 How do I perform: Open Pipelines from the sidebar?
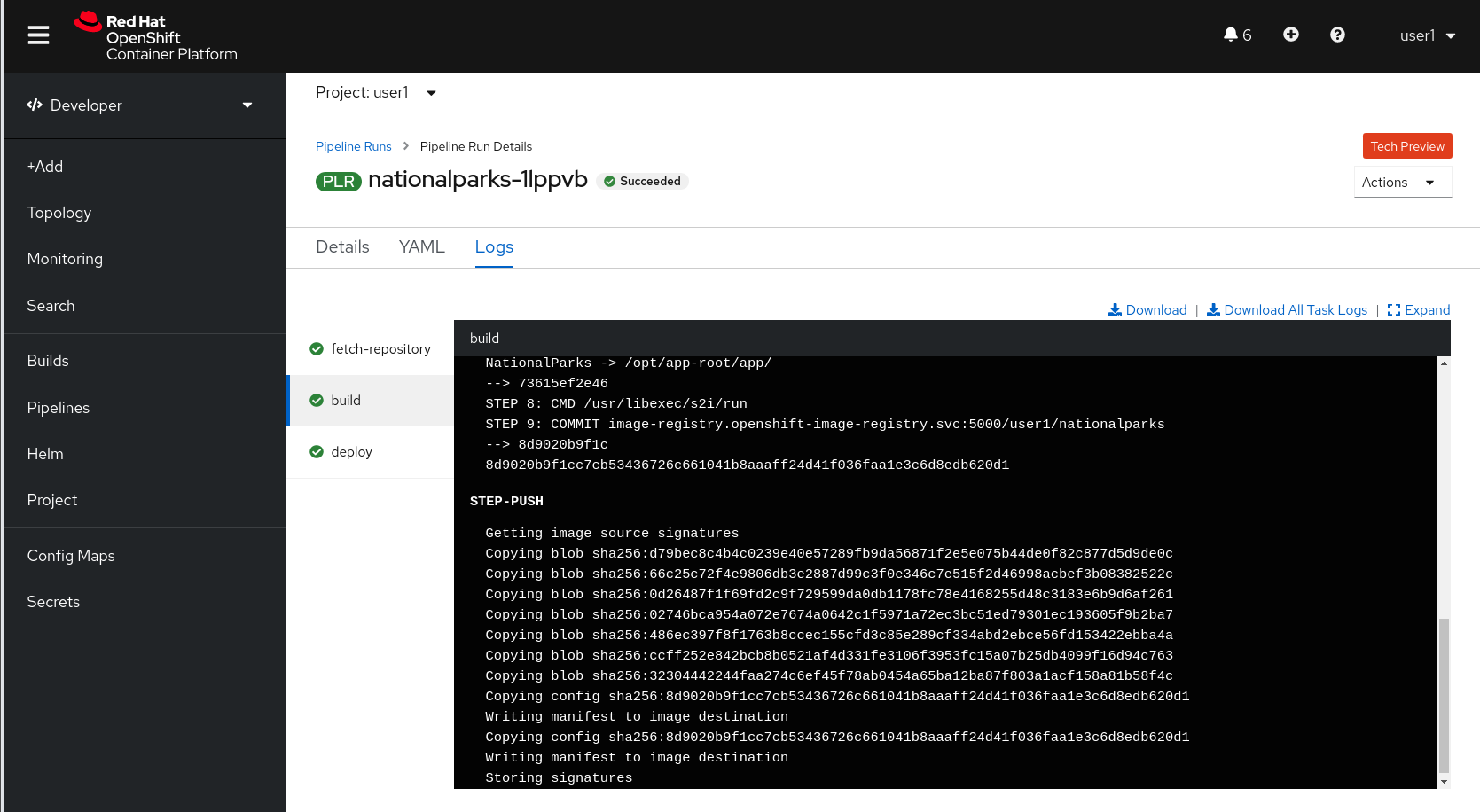pos(59,407)
